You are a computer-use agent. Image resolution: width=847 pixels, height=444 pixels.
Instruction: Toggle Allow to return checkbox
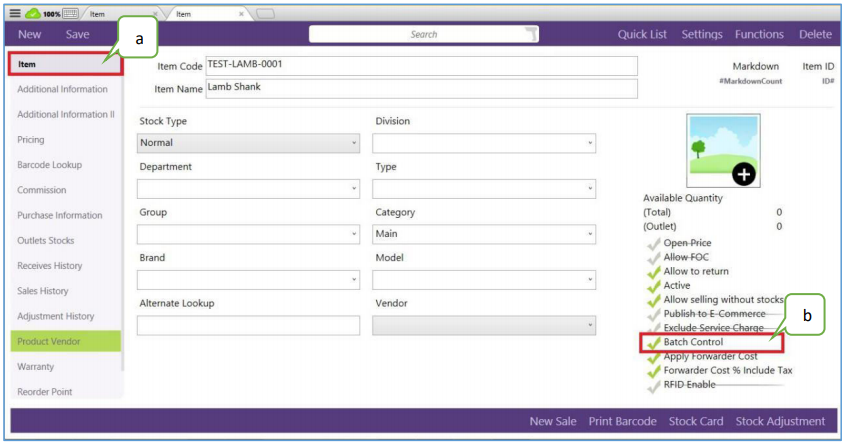[x=654, y=272]
